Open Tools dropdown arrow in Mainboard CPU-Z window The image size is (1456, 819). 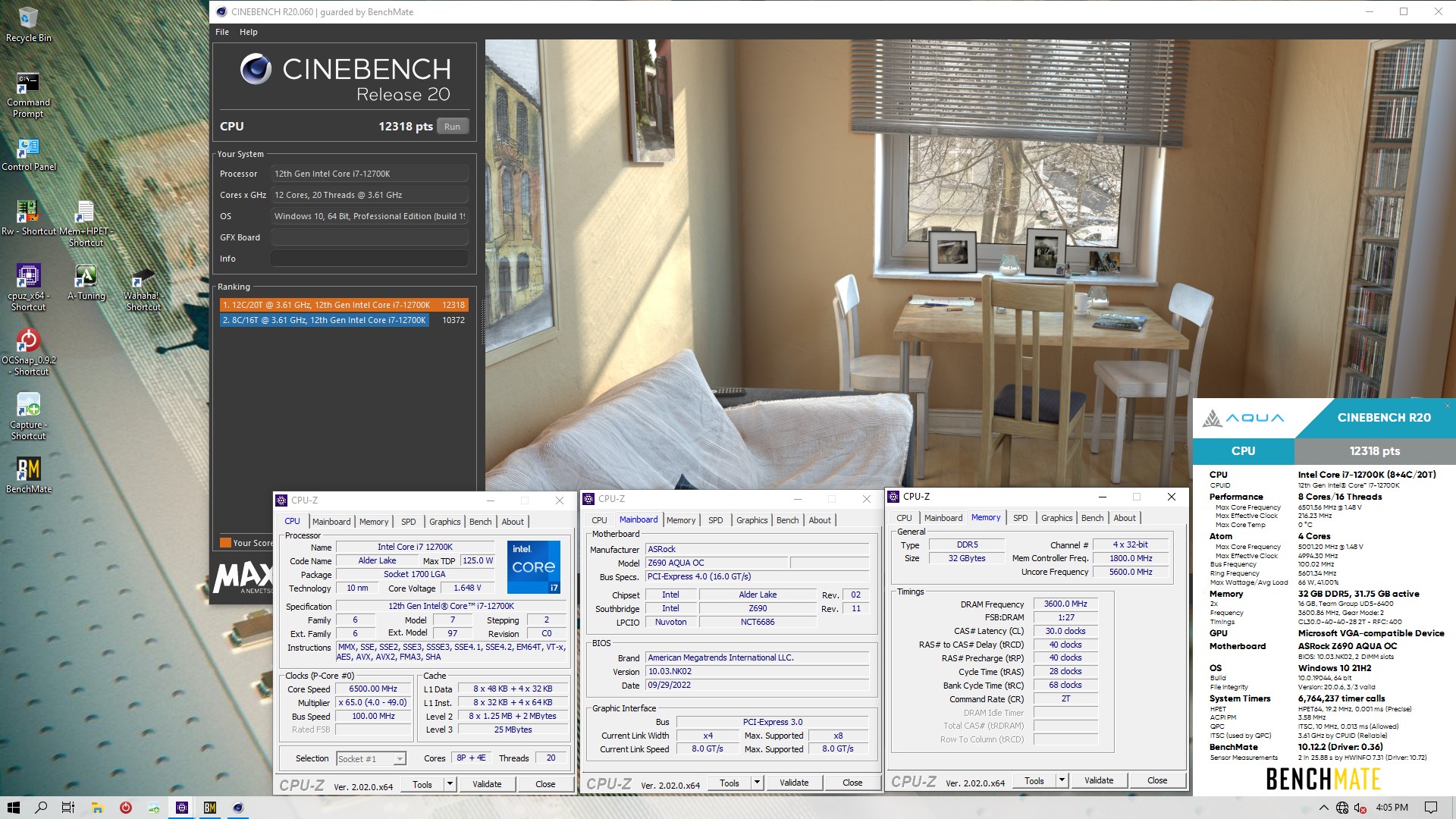pyautogui.click(x=757, y=783)
